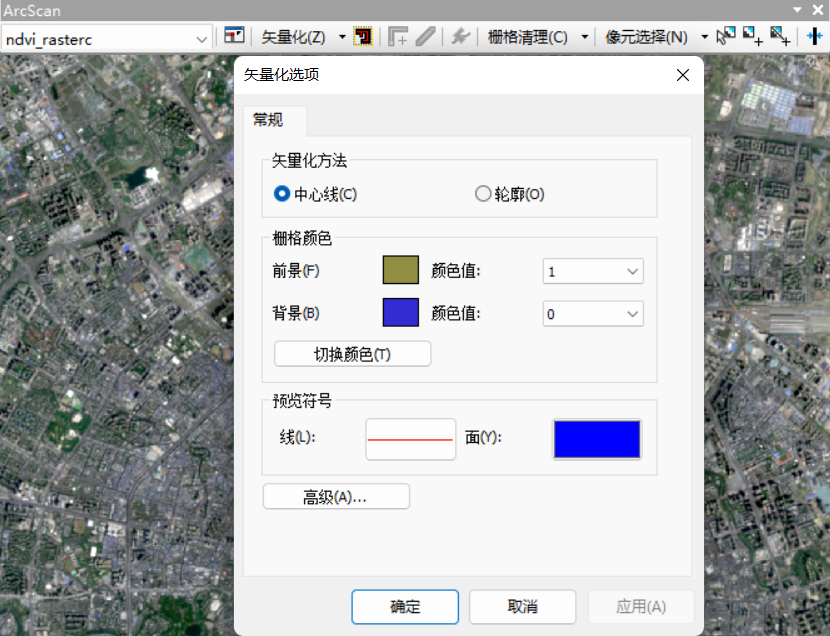Click the 背景(B) label
The height and width of the screenshot is (636, 830).
coord(295,313)
